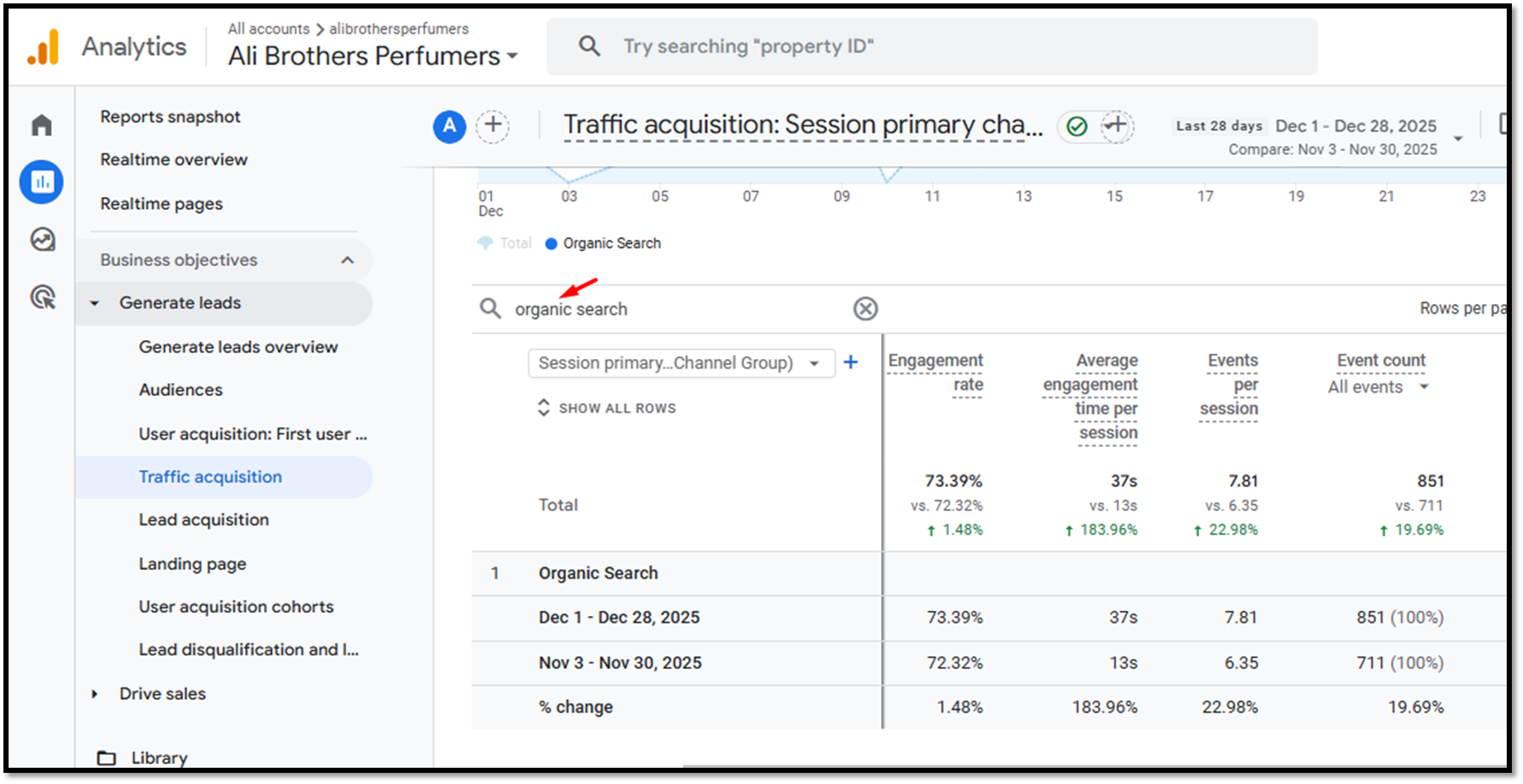
Task: Collapse the Business objectives section
Action: click(347, 260)
